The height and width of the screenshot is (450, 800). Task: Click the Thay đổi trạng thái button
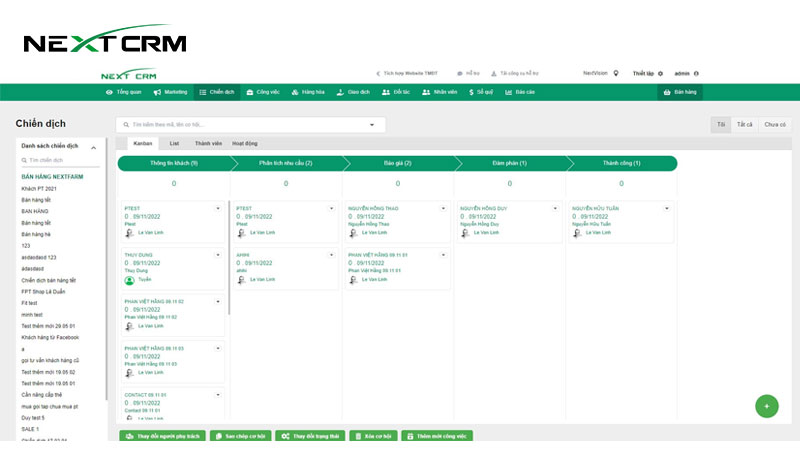(310, 436)
